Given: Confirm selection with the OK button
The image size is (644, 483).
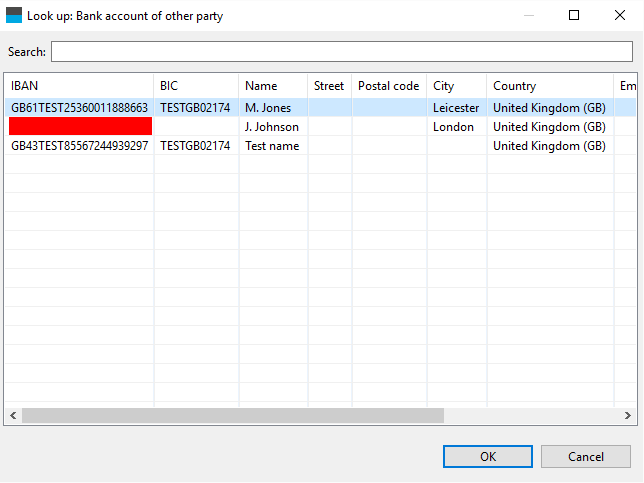Looking at the screenshot, I should (x=487, y=457).
